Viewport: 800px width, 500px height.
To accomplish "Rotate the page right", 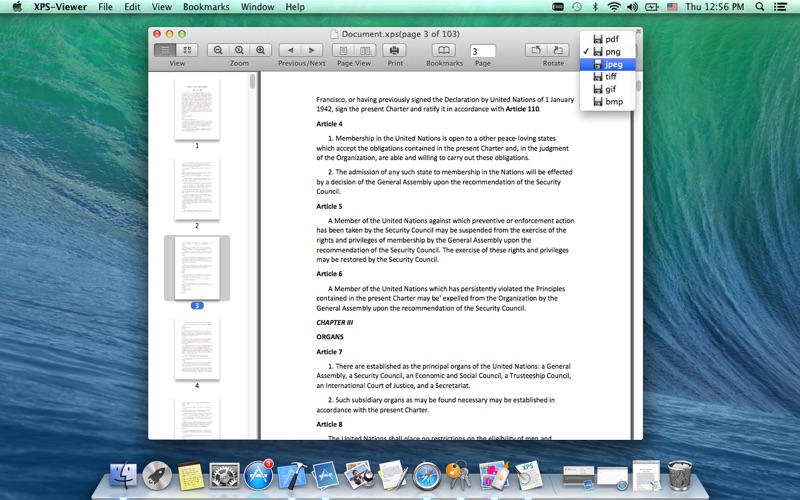I will pos(558,50).
